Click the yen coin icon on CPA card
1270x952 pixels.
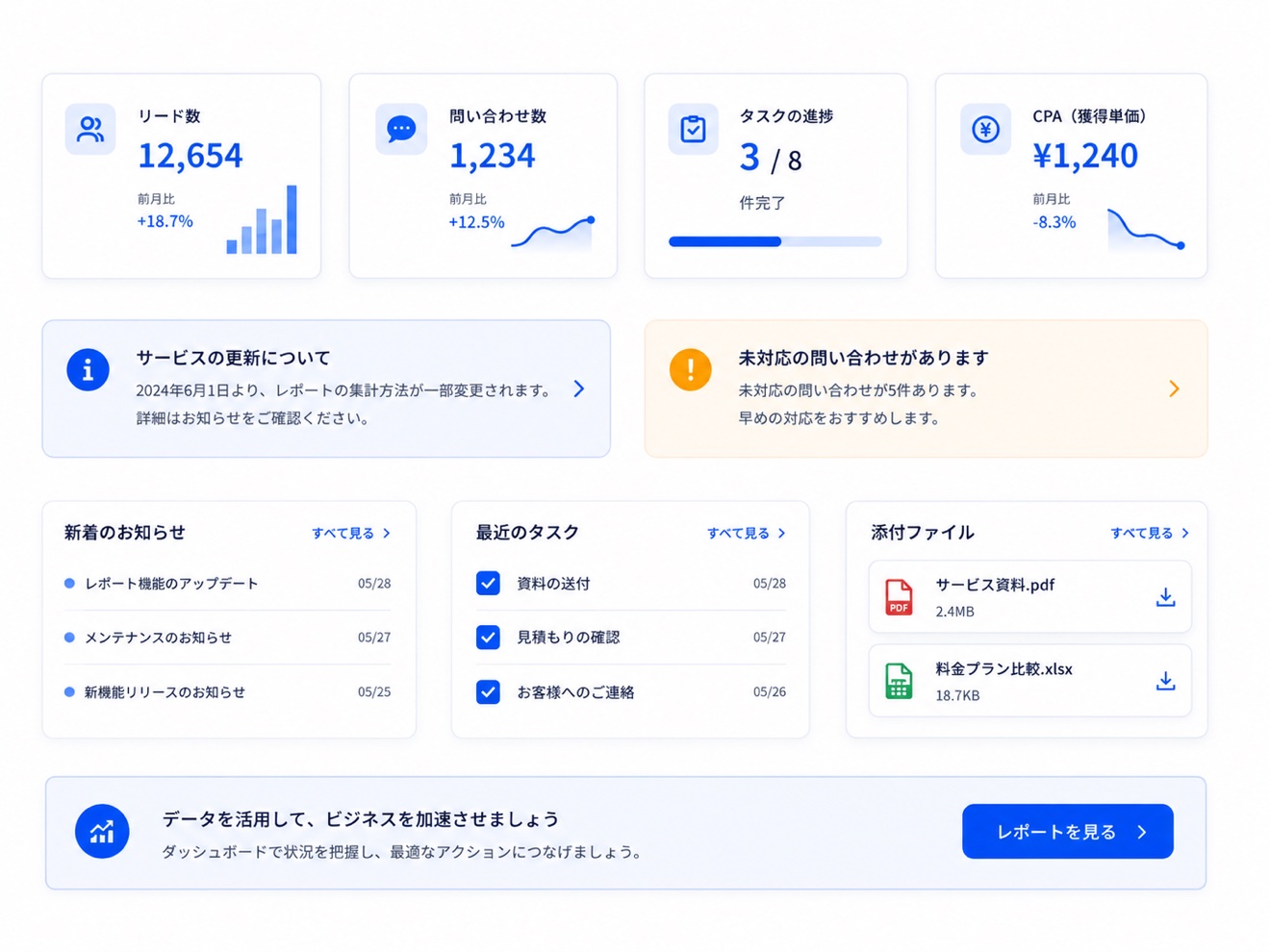985,129
